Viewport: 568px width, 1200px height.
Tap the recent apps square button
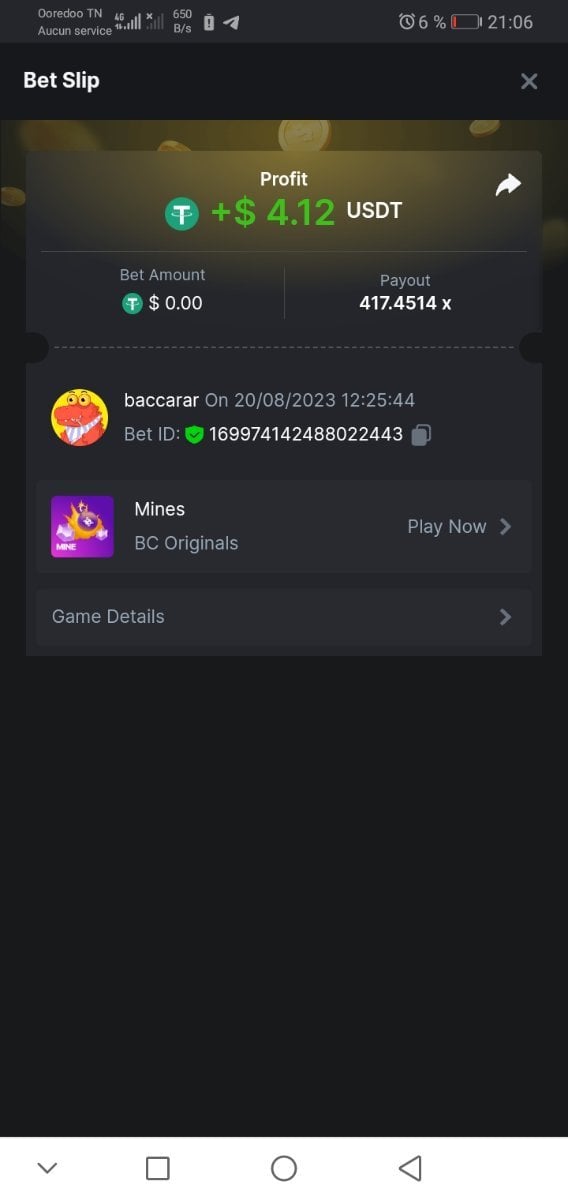(157, 1168)
